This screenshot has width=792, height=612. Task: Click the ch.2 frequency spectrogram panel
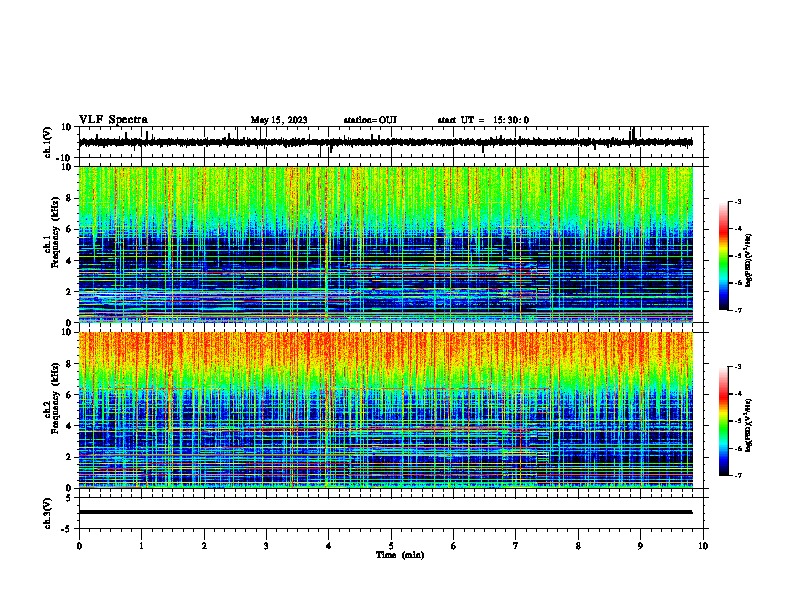point(386,410)
